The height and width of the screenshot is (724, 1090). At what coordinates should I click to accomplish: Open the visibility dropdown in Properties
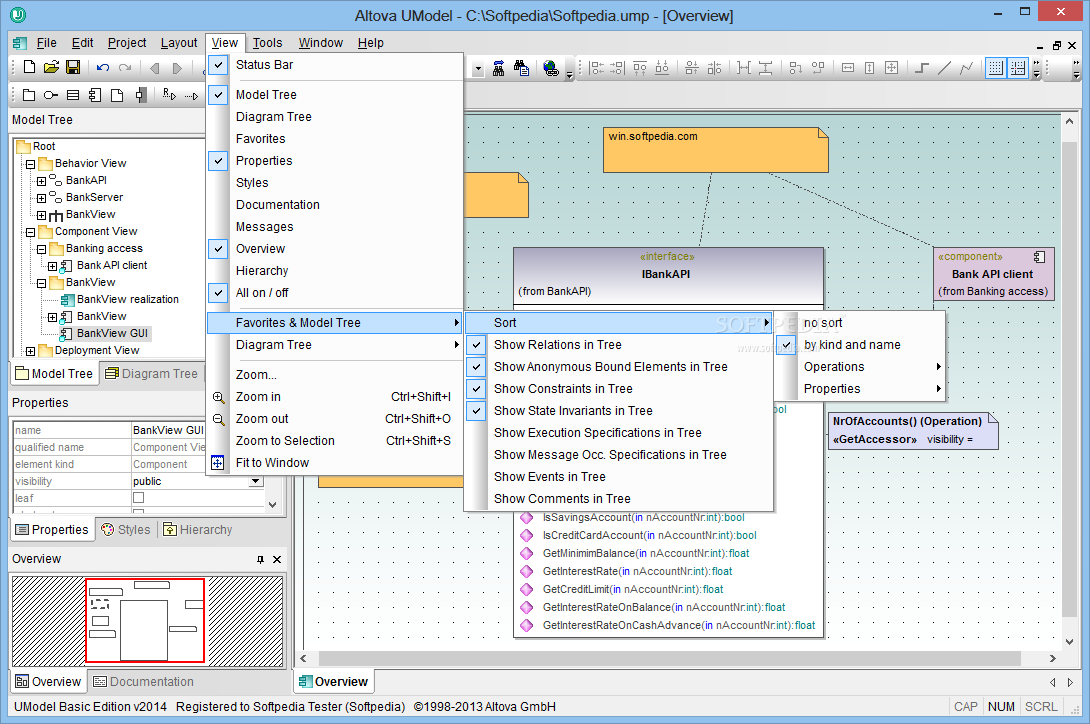(256, 481)
